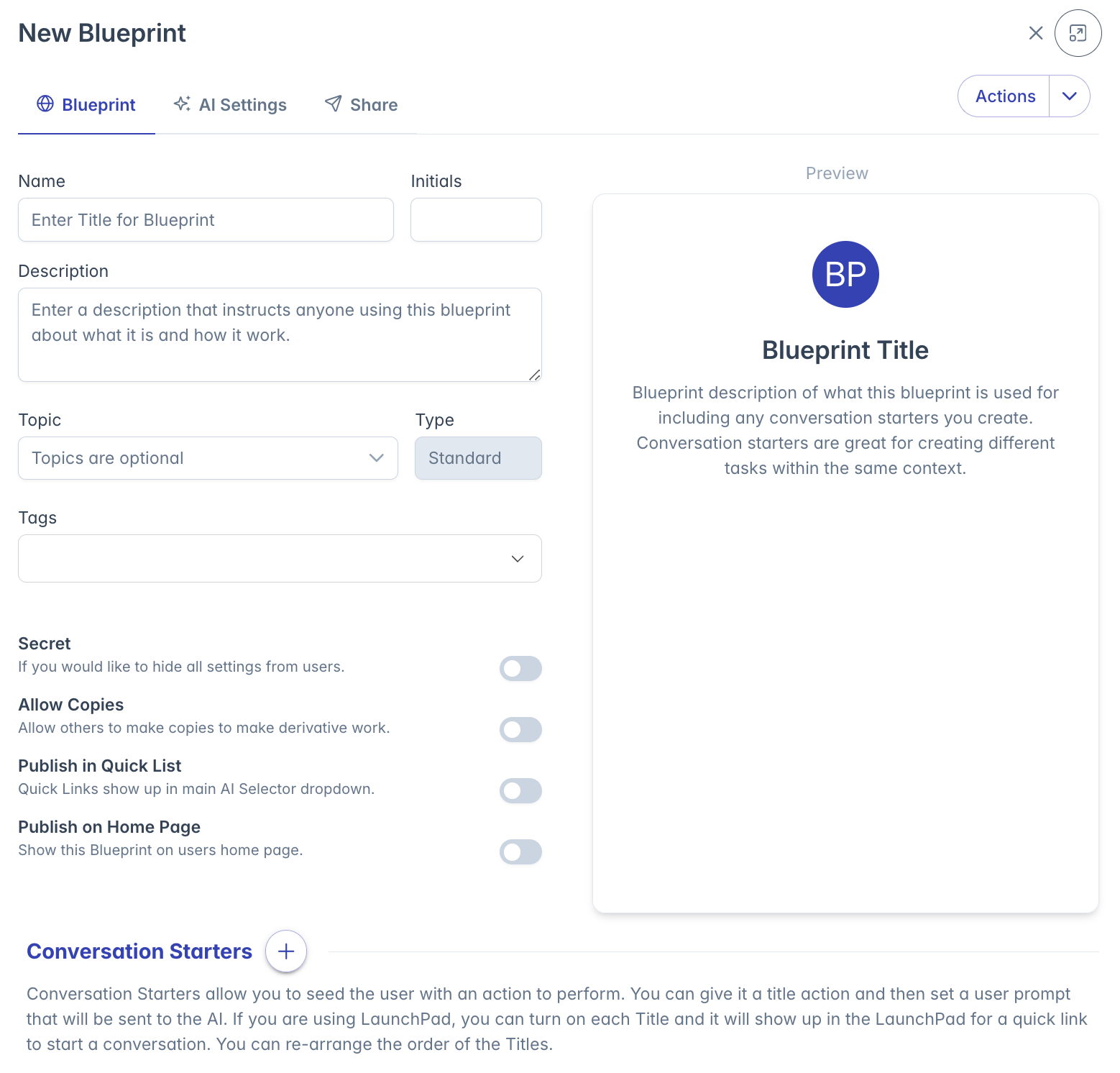Click the pop-out expand window icon
The image size is (1120, 1073).
tap(1078, 33)
